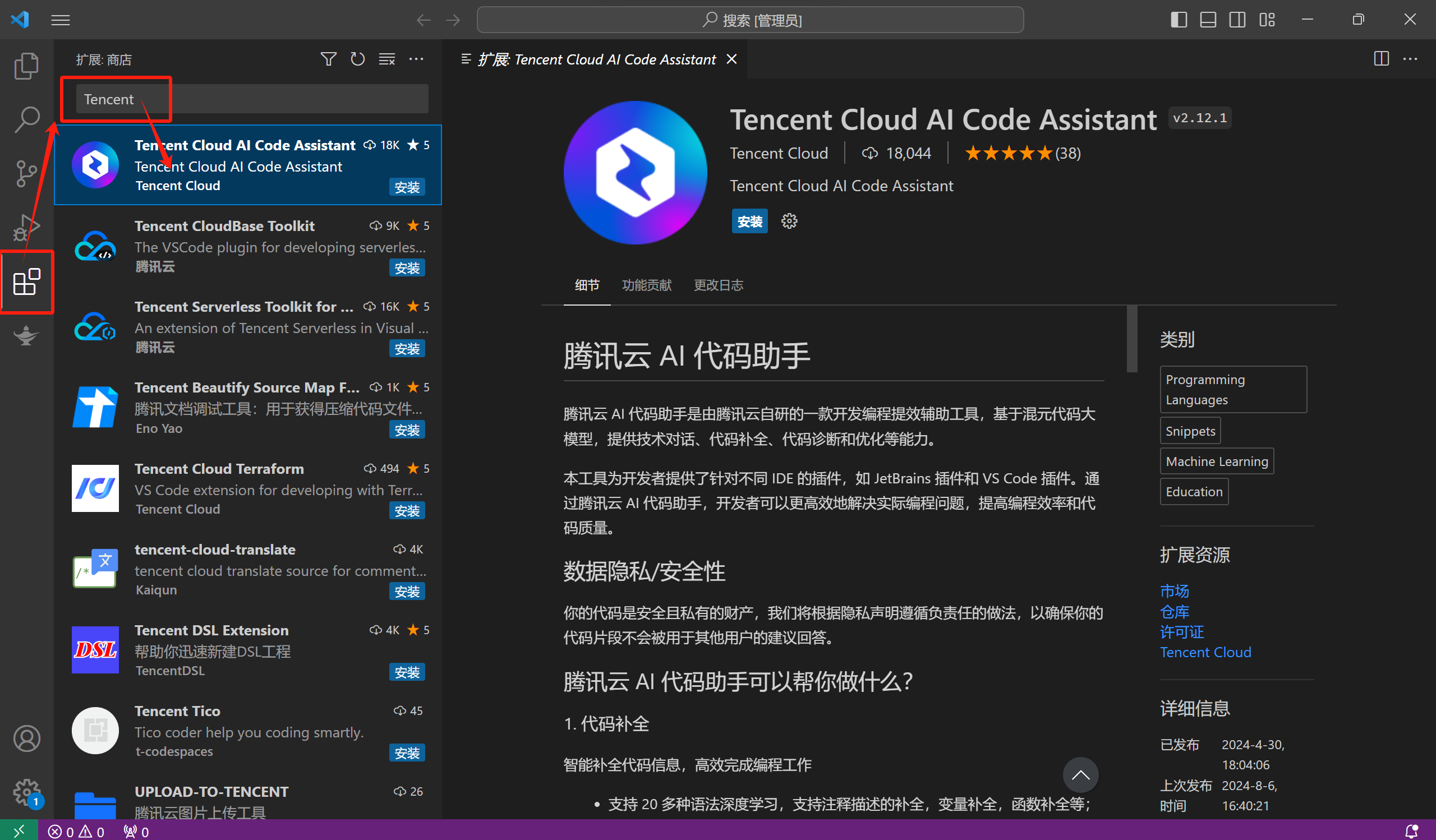Go back with the left arrow
The width and height of the screenshot is (1436, 840).
coord(424,20)
